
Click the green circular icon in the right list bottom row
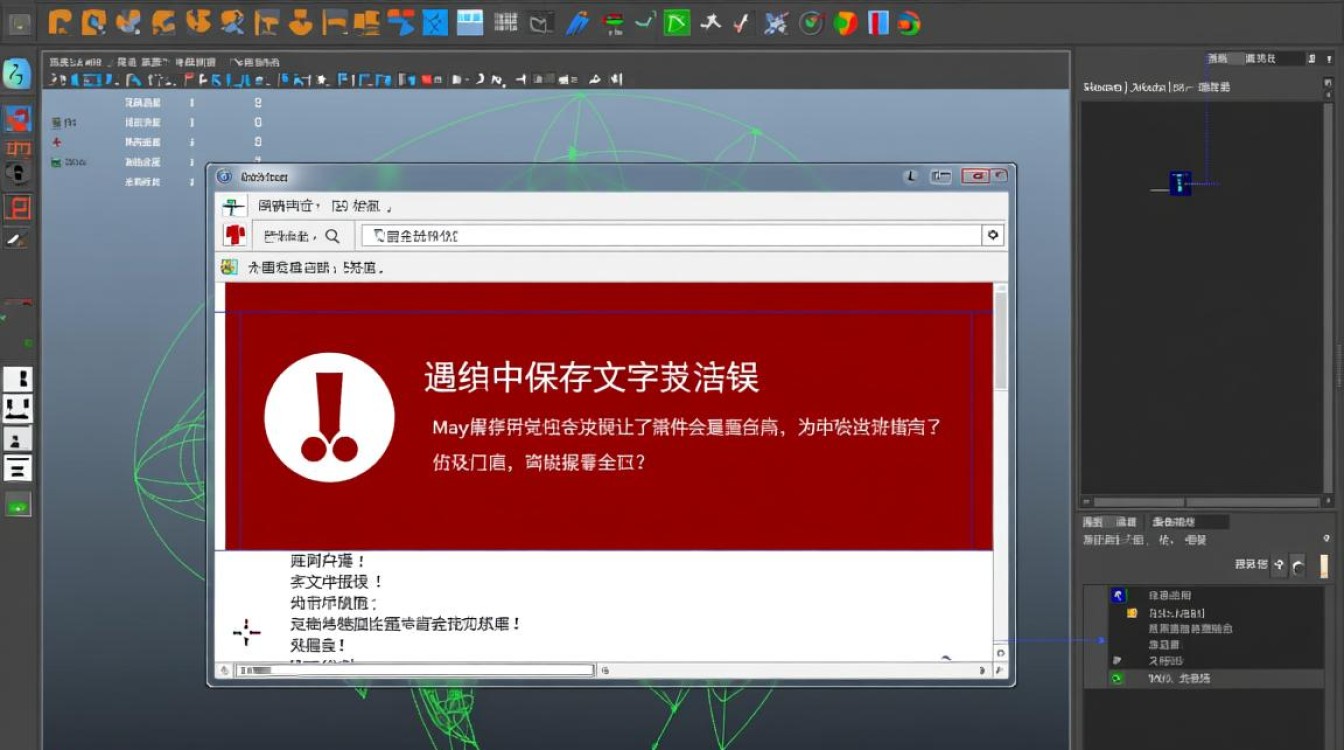tap(1118, 678)
